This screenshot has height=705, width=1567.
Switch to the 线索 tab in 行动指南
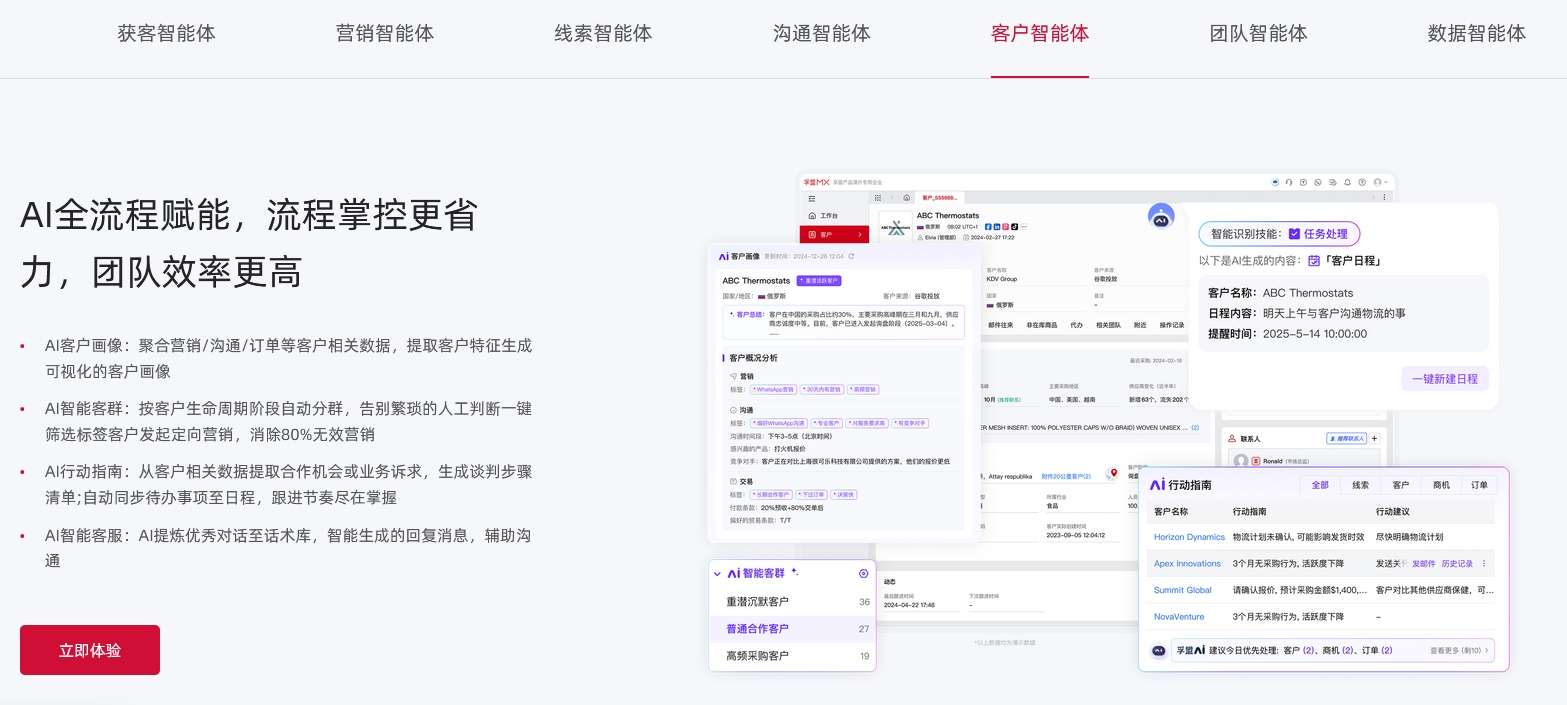(1360, 484)
